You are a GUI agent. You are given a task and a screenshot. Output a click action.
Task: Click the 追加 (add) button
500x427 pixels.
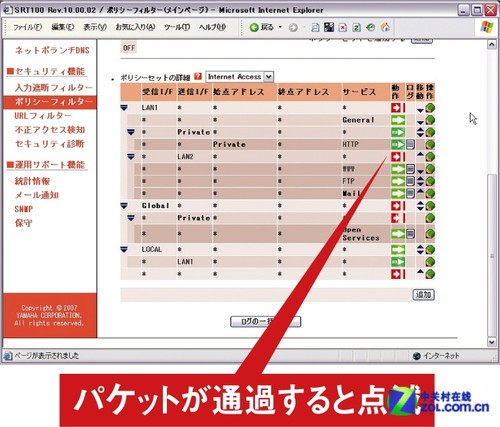click(x=423, y=295)
